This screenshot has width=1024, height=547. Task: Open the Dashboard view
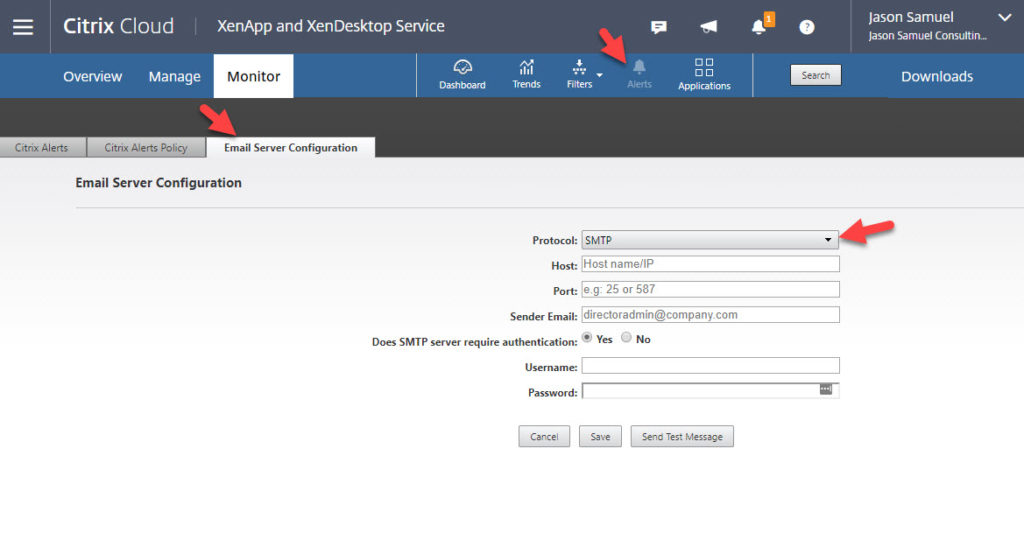(x=462, y=75)
